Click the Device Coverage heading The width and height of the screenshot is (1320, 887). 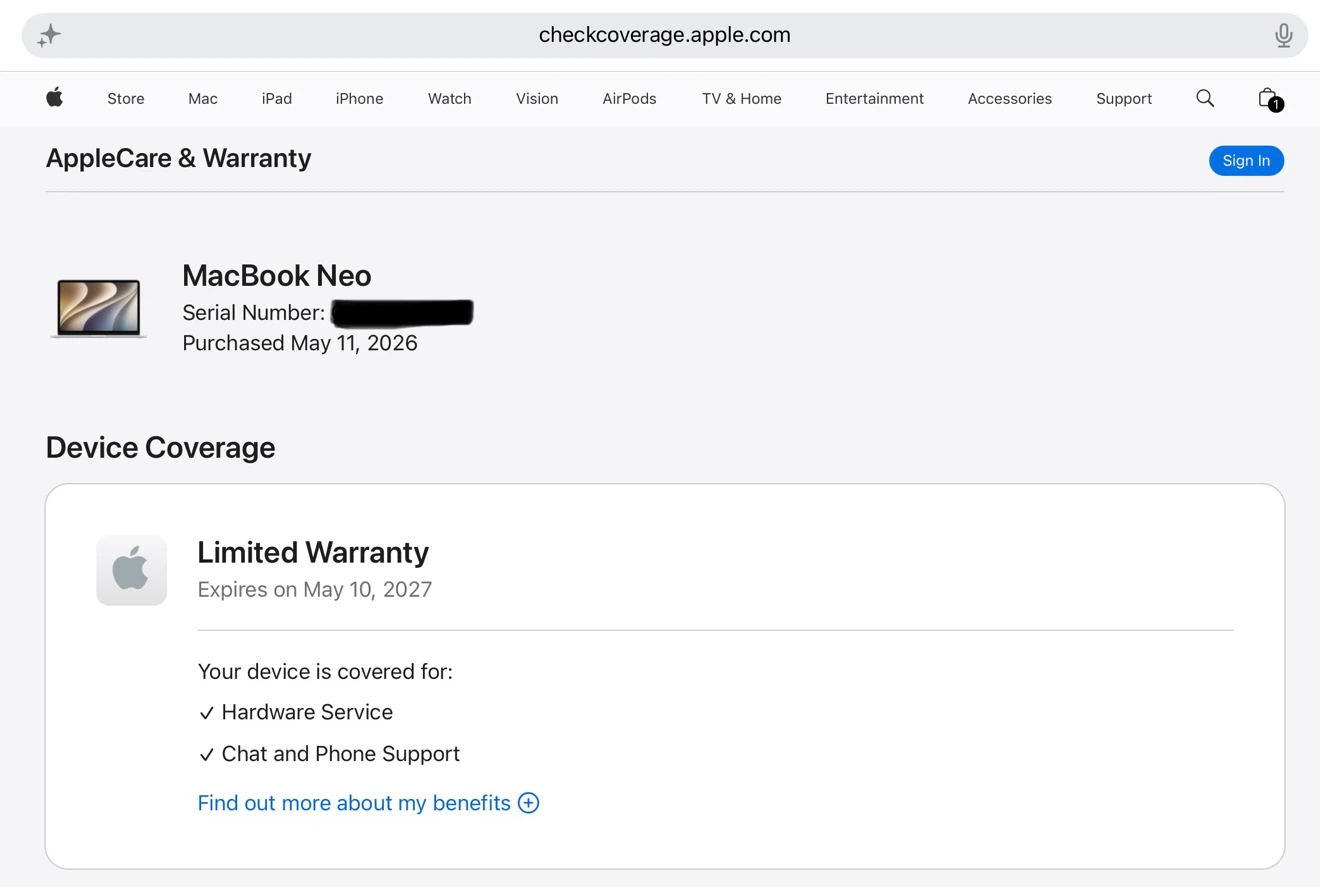[160, 447]
